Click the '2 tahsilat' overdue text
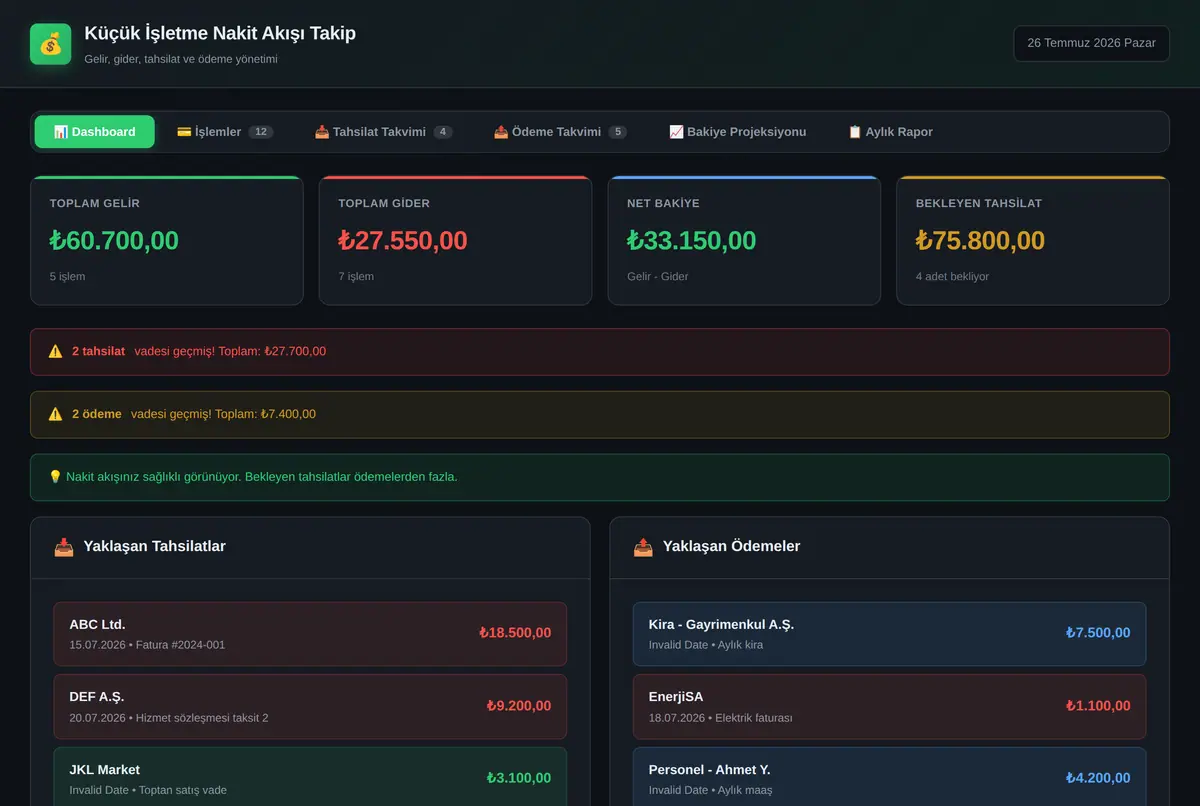 point(98,352)
